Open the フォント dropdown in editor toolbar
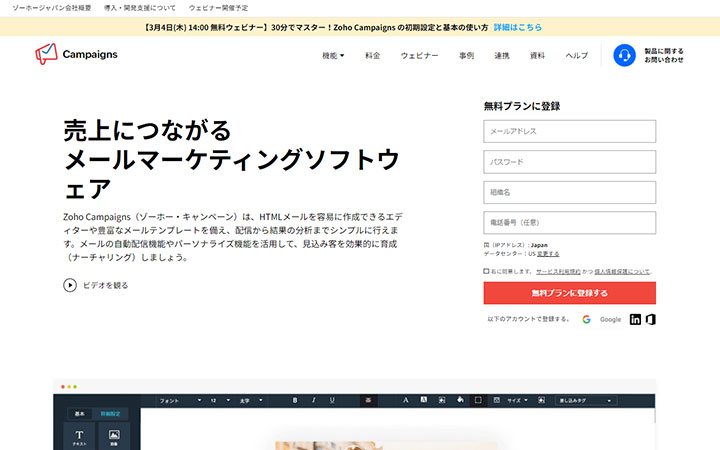 (177, 400)
